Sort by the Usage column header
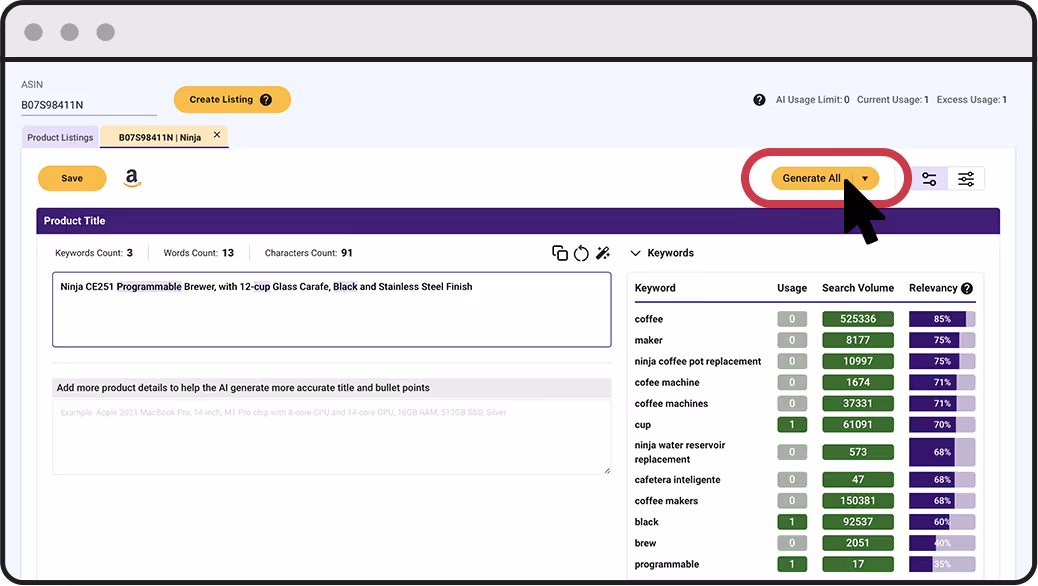The width and height of the screenshot is (1038, 586). [x=792, y=288]
